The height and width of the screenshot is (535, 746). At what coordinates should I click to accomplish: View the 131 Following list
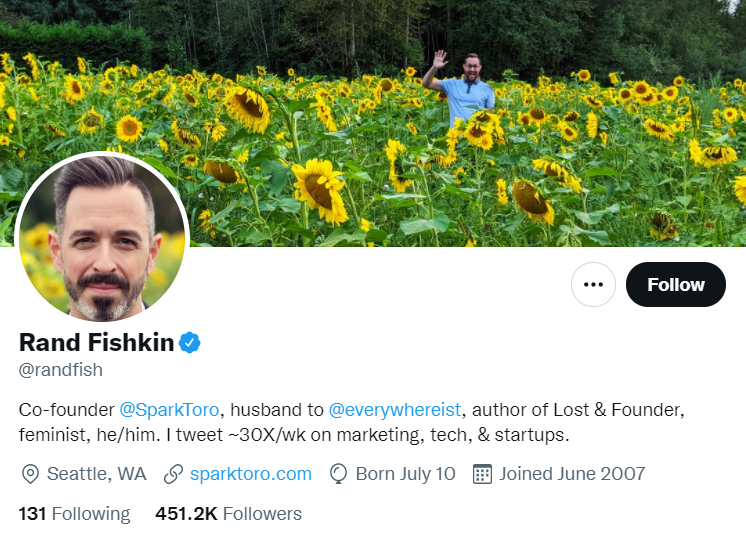point(74,514)
